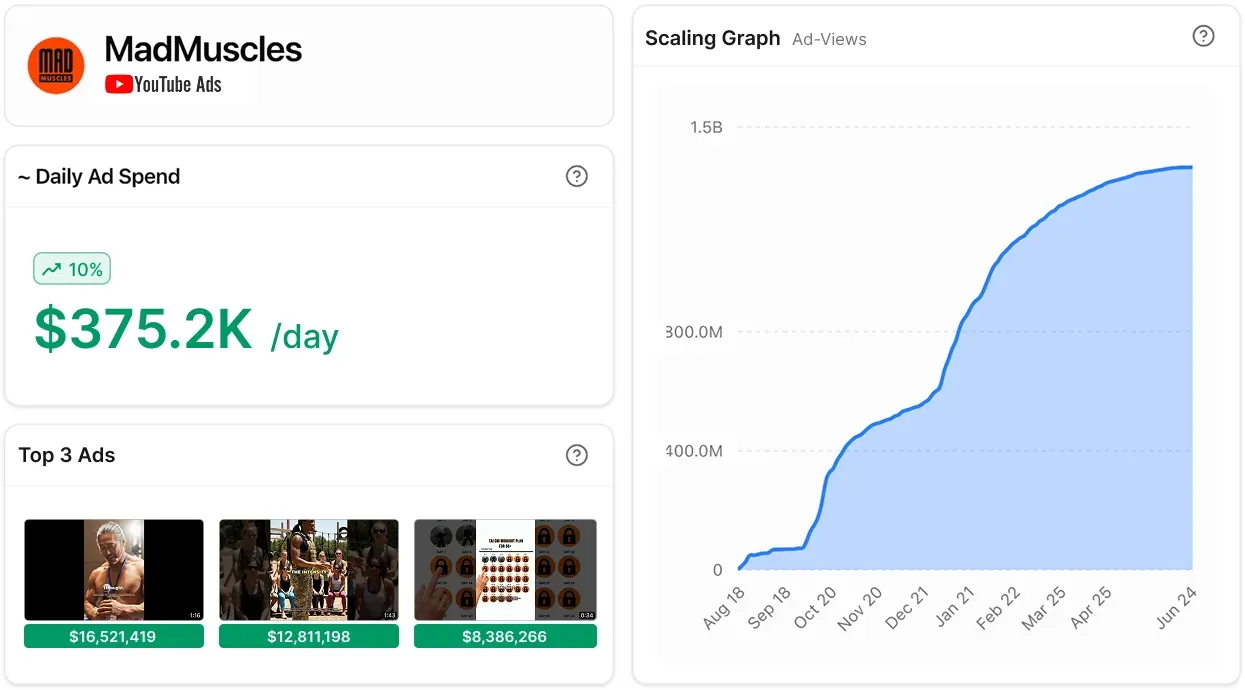
Task: Click the 1.5B y-axis label
Action: (x=706, y=127)
